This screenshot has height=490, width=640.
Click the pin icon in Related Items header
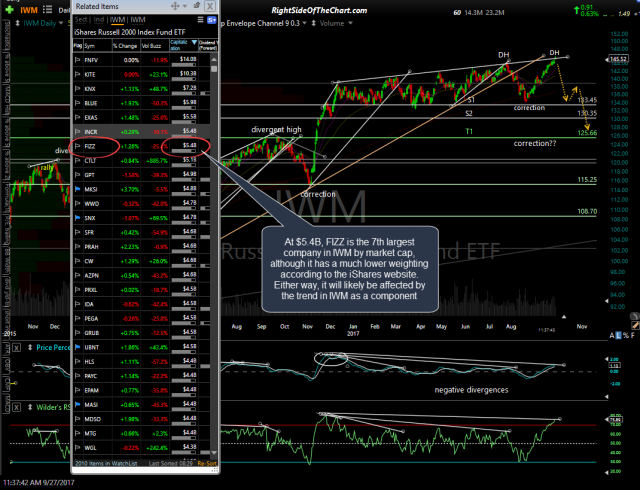[x=196, y=6]
